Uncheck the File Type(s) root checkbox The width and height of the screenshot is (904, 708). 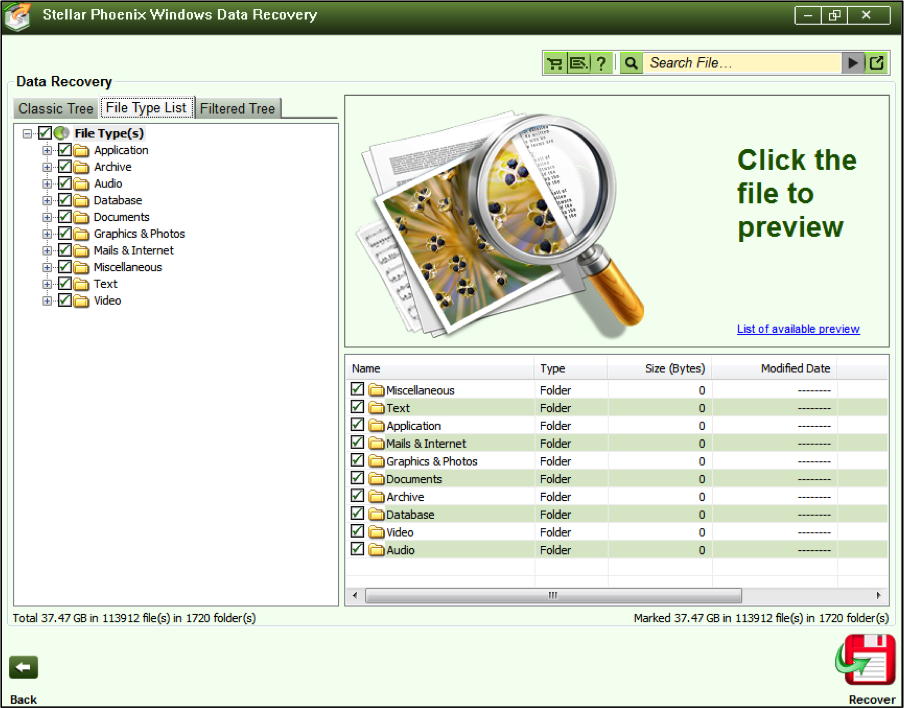[x=45, y=133]
